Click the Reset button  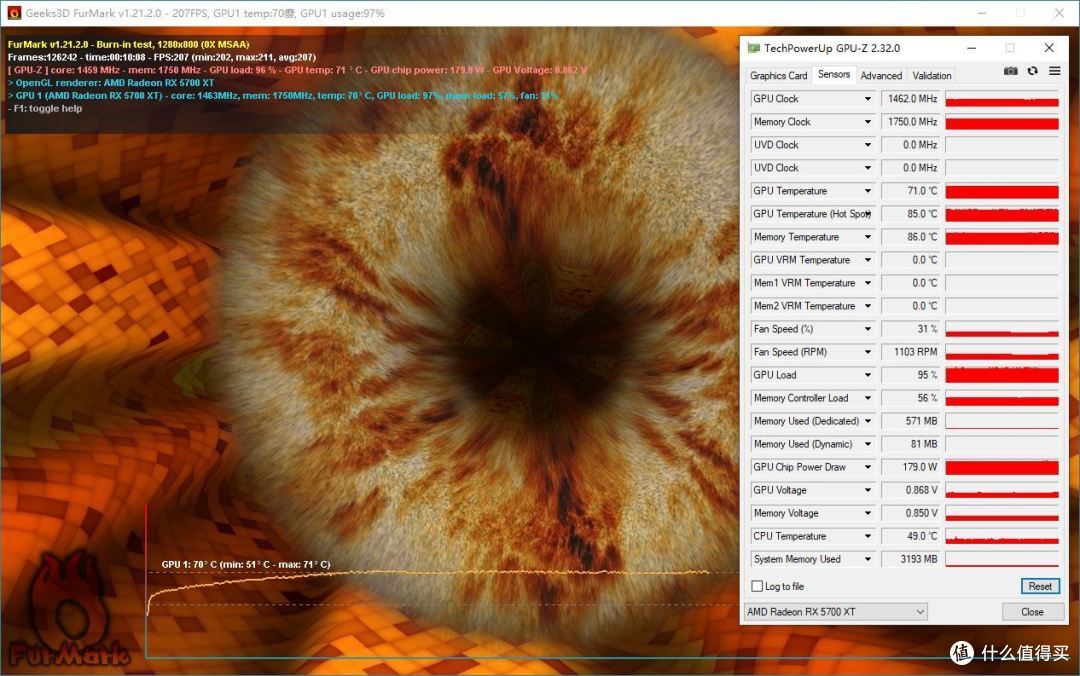(1040, 586)
